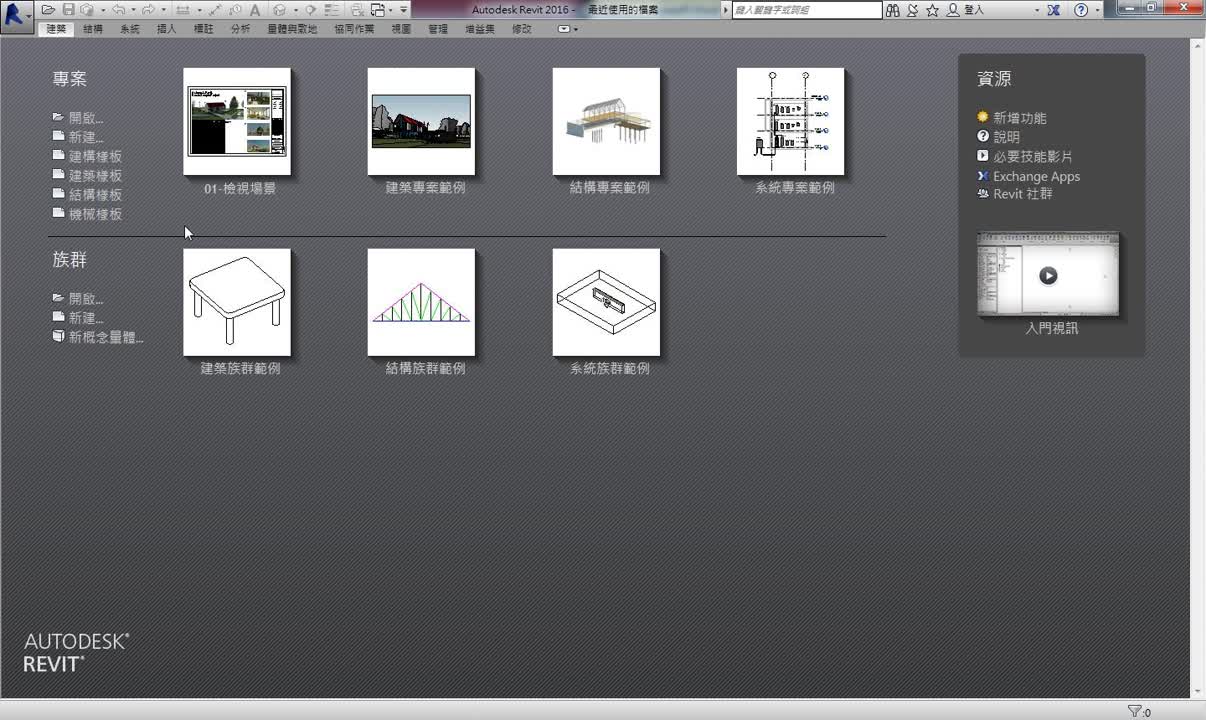Click the keyword search input field
The width and height of the screenshot is (1206, 720).
point(806,10)
